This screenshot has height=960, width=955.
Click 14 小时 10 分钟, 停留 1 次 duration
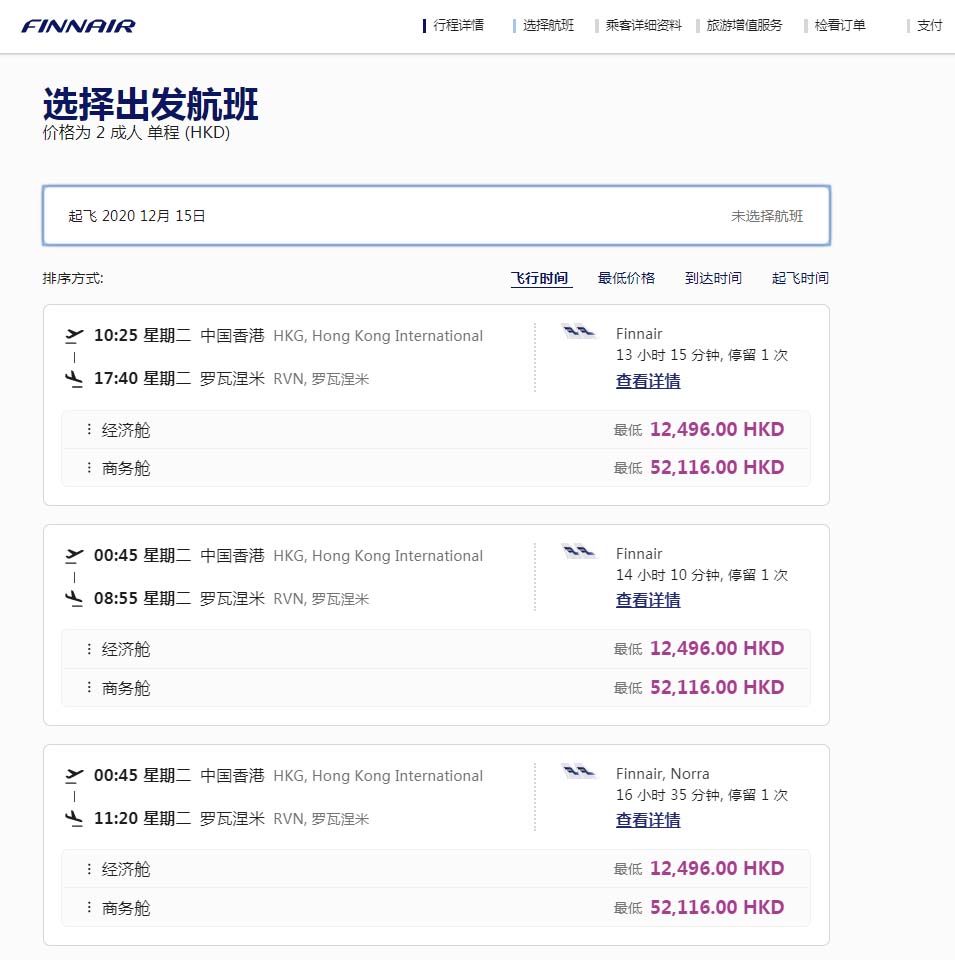click(702, 575)
